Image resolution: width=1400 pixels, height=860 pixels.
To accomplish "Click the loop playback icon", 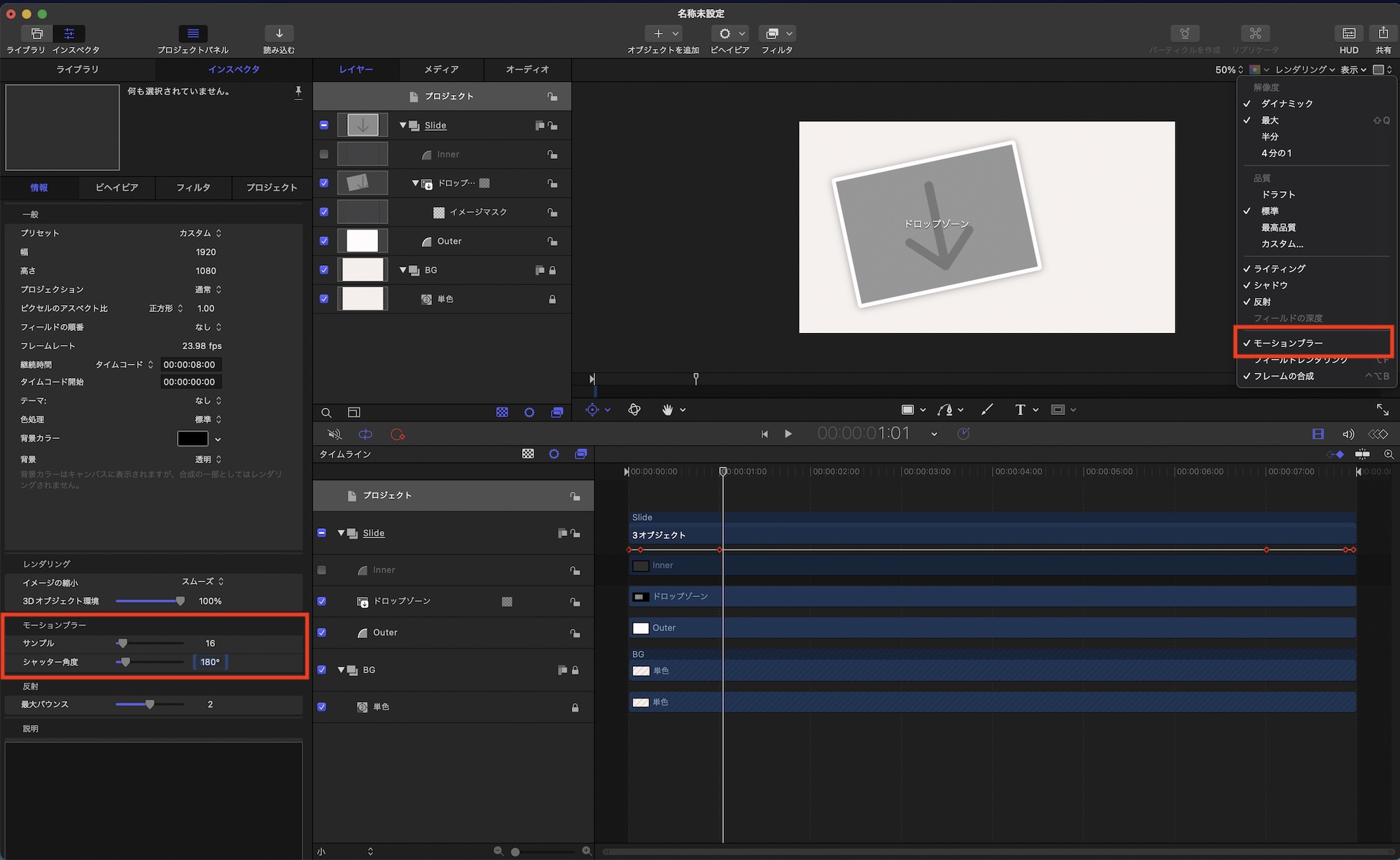I will [365, 435].
